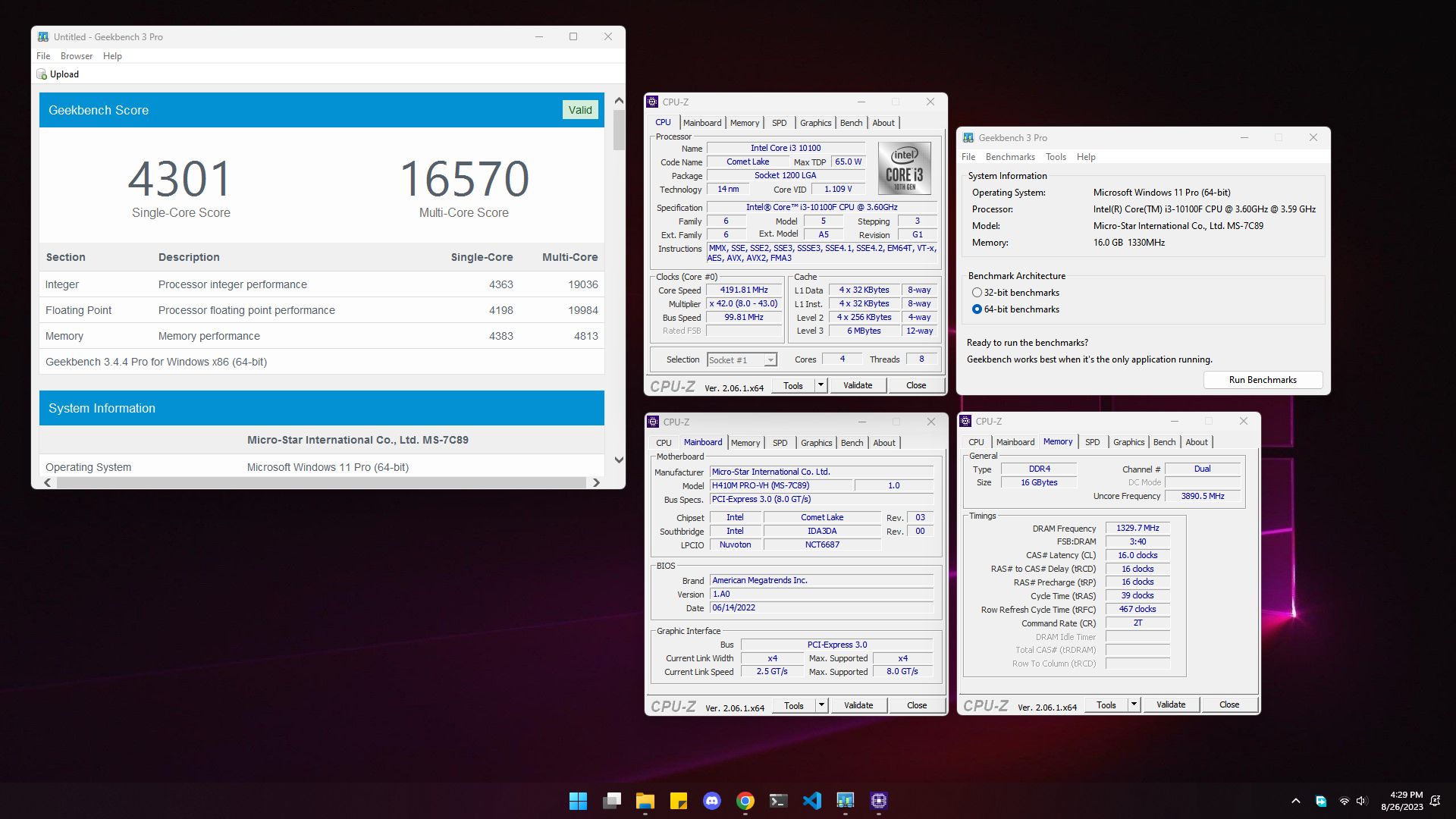
Task: Open the Tools menu in Geekbench 3 Pro launcher
Action: pos(1056,157)
